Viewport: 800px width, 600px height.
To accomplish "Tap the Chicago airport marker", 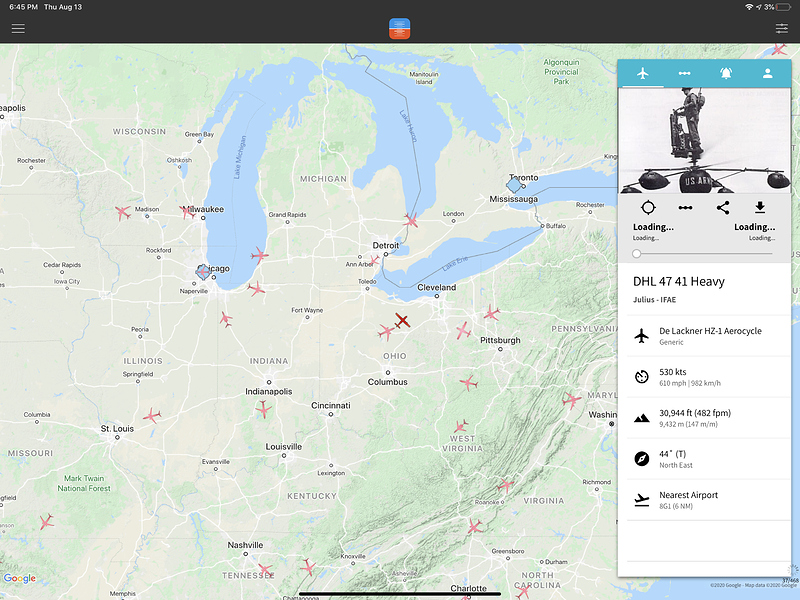I will click(x=203, y=271).
